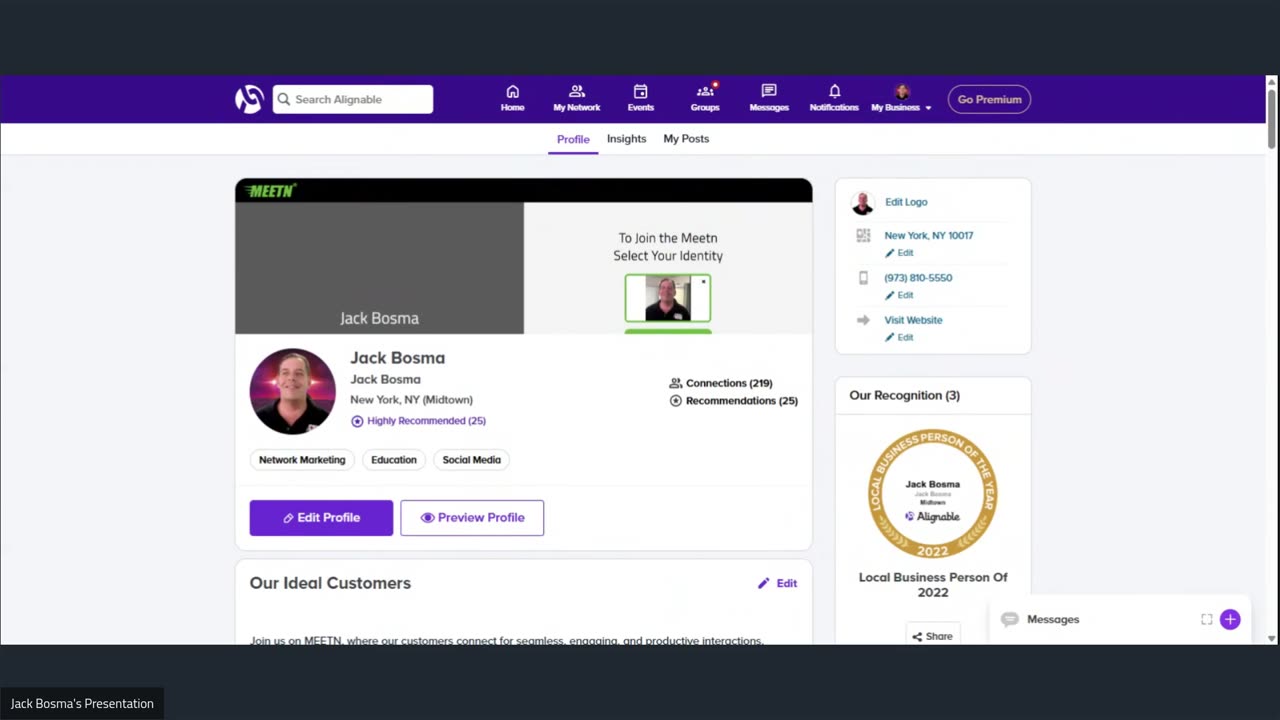The image size is (1280, 720).
Task: Click Local Business Person 2022 badge
Action: (x=933, y=493)
